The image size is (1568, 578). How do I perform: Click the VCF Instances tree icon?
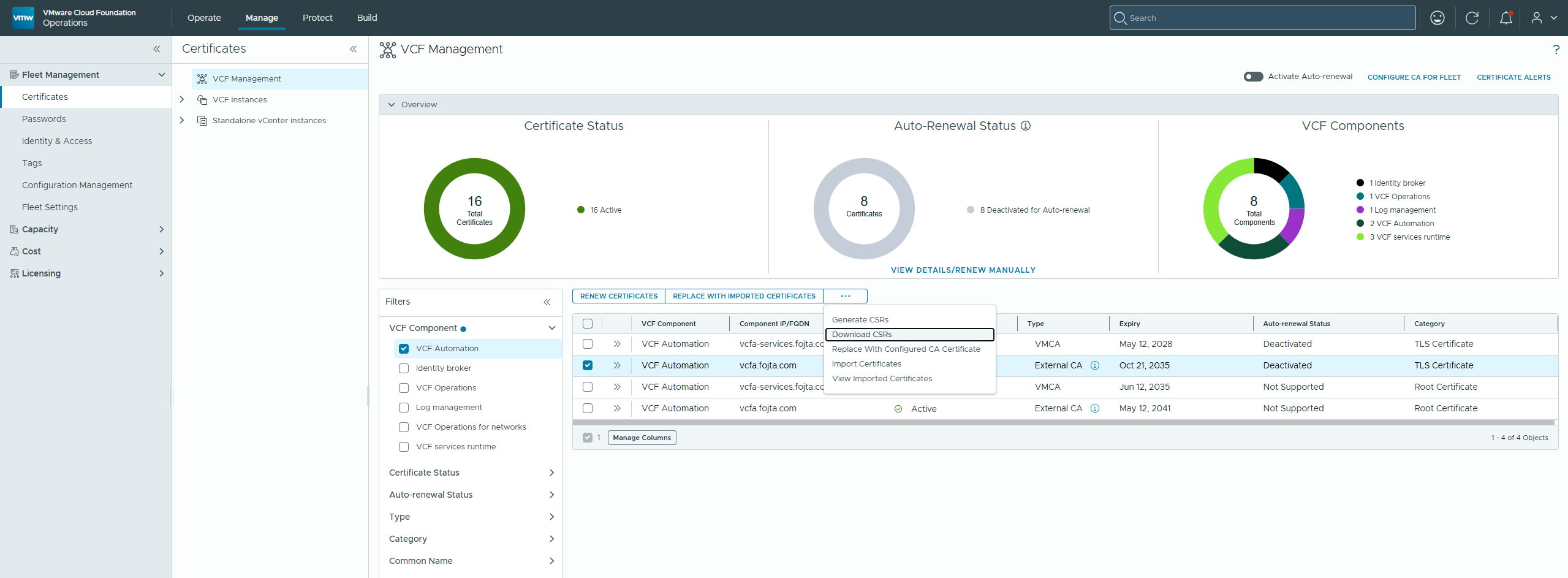coord(202,100)
